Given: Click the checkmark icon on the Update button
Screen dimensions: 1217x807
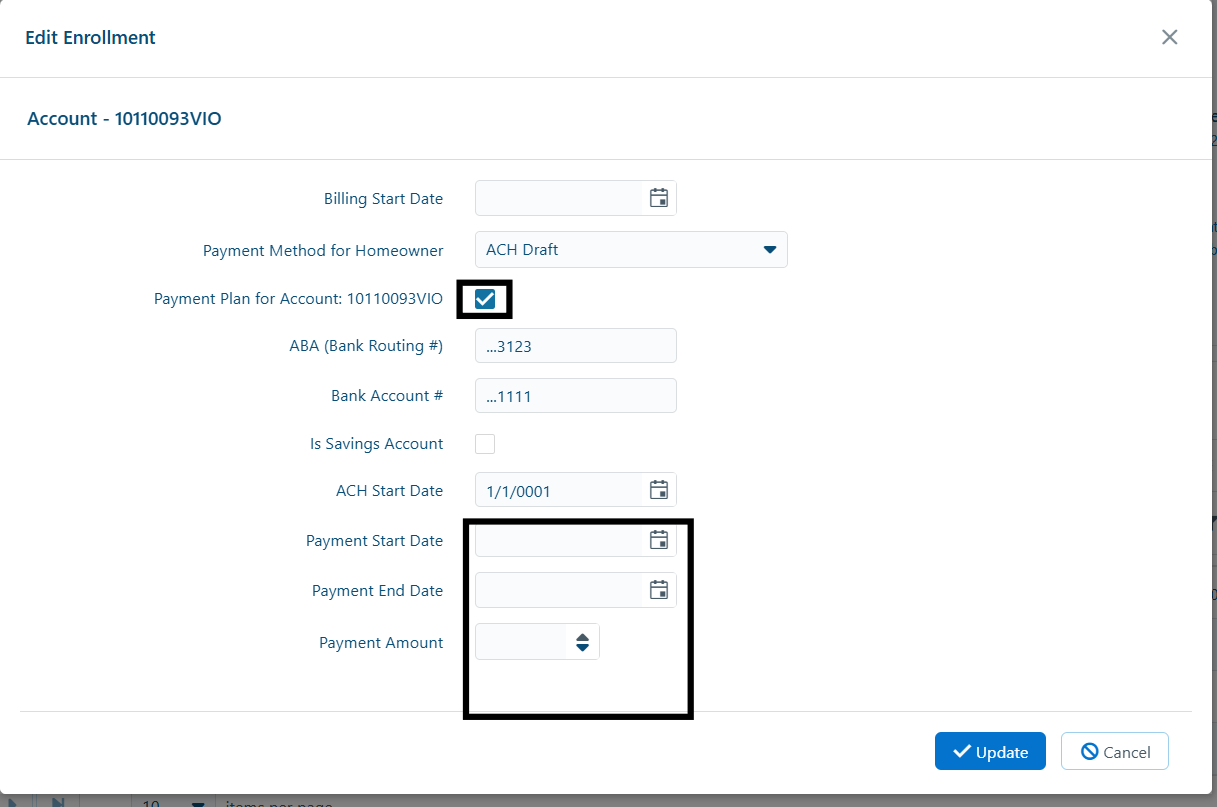Looking at the screenshot, I should click(962, 751).
